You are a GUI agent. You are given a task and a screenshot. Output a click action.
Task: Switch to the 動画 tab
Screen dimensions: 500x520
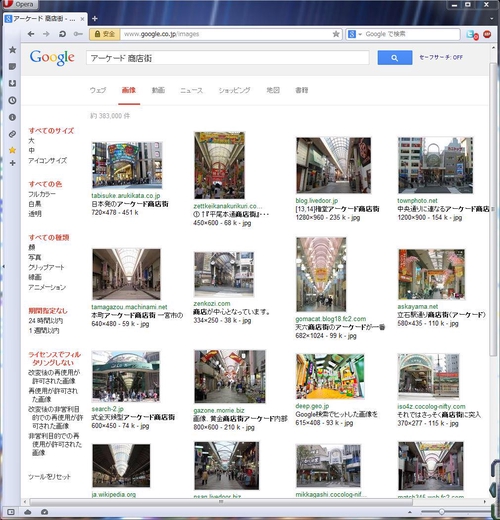click(x=158, y=90)
